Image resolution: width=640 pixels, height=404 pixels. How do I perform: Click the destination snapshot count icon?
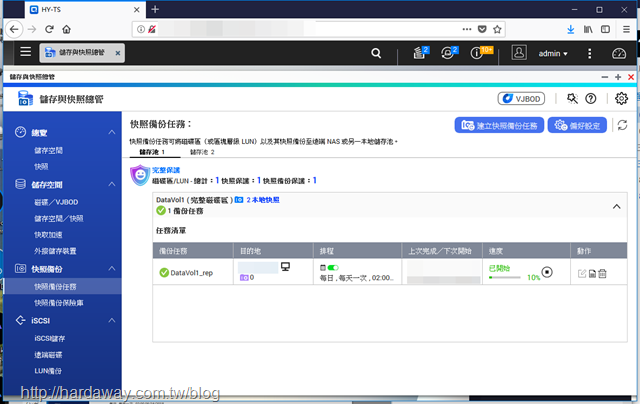coord(244,277)
